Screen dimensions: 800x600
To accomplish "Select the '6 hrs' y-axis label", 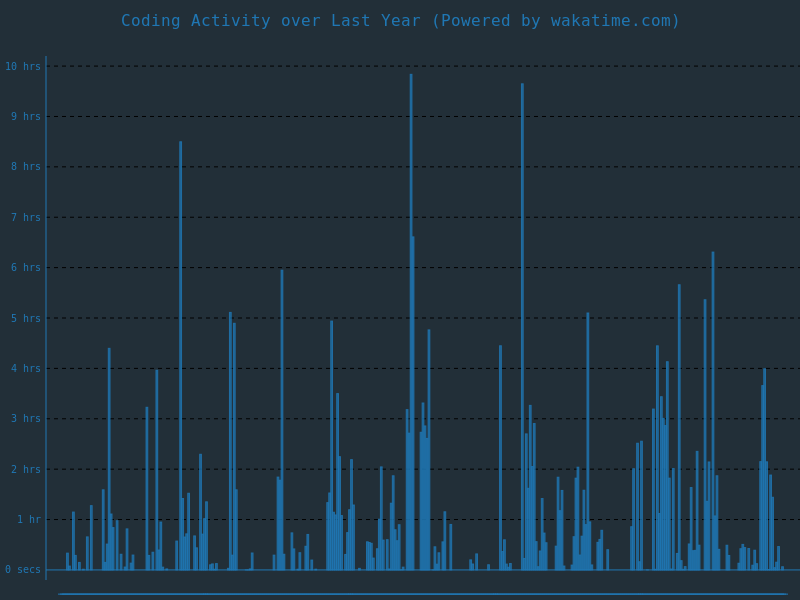I will pyautogui.click(x=26, y=268).
